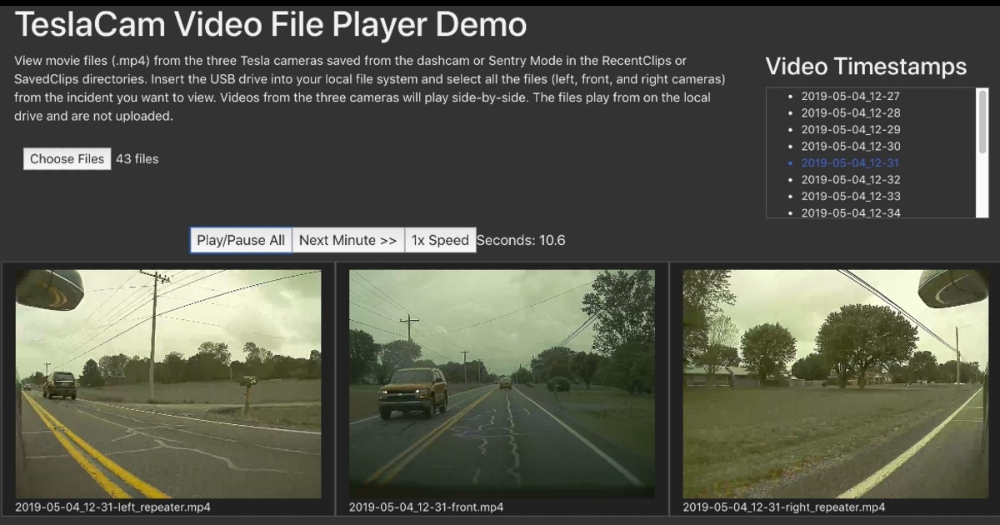The height and width of the screenshot is (525, 1000).
Task: Click filename 2019-05-04_12-31-front.mp4
Action: [x=426, y=507]
